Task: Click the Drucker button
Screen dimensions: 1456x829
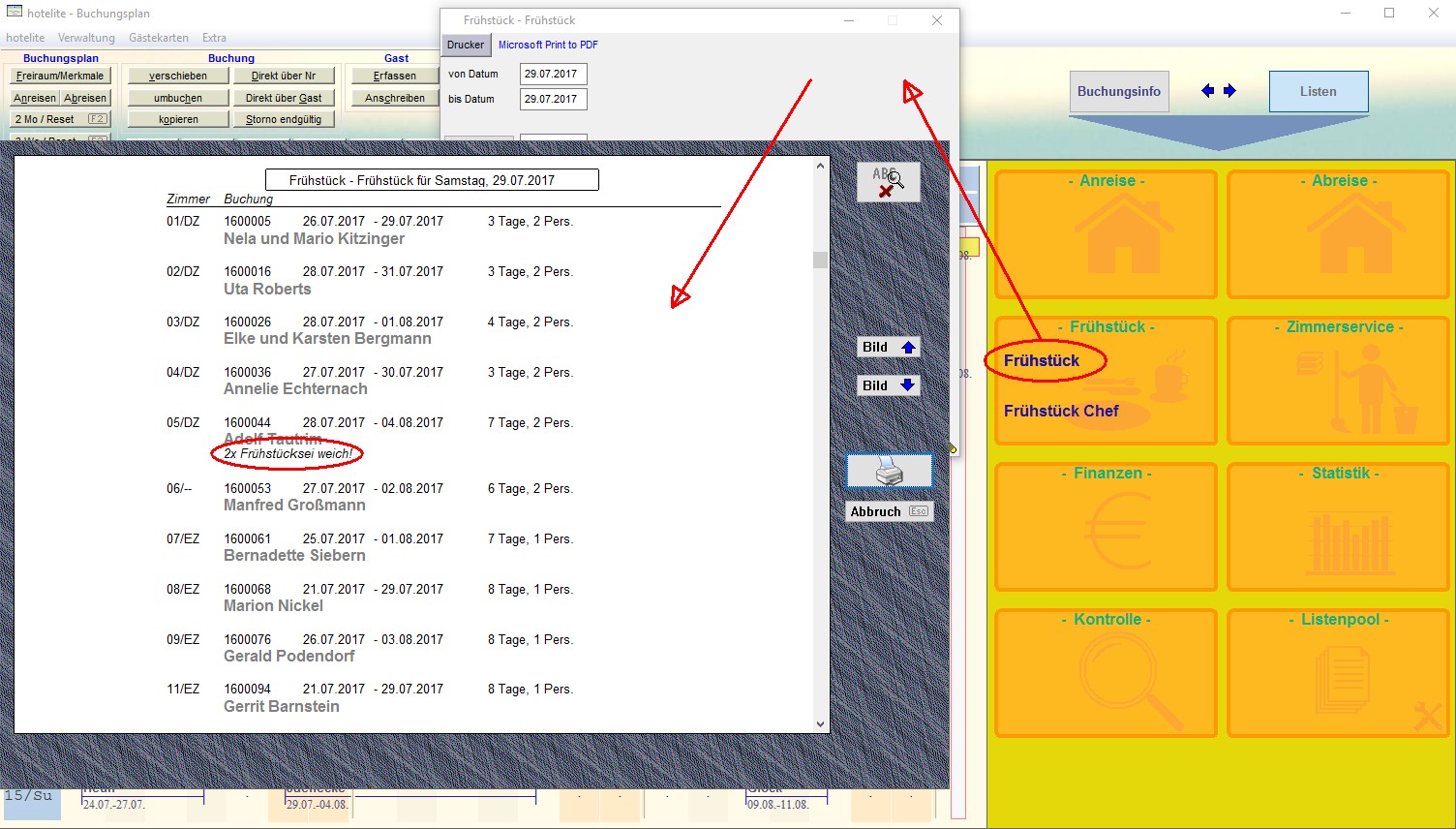Action: (466, 45)
